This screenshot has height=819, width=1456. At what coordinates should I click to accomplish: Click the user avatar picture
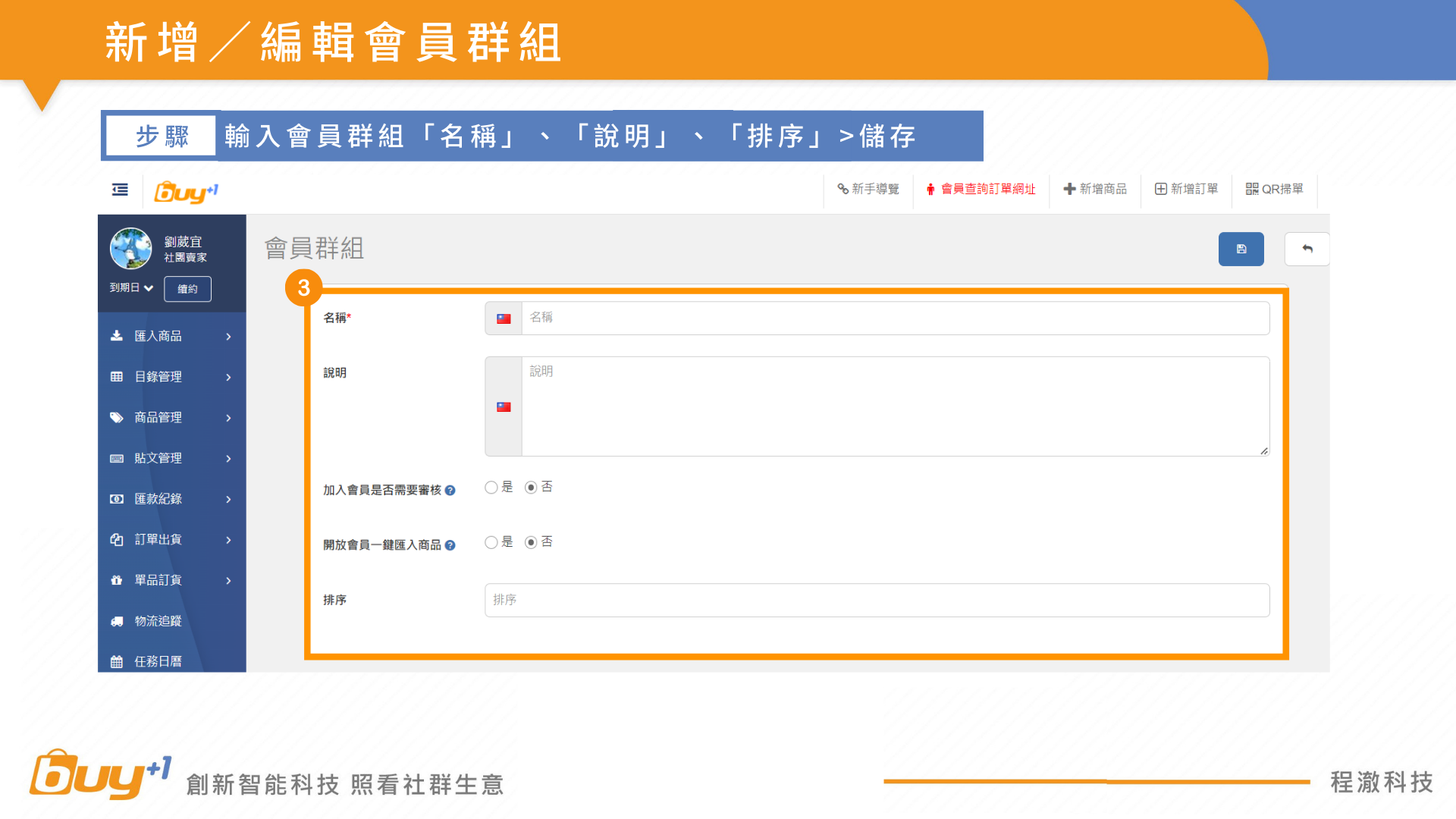[x=130, y=249]
